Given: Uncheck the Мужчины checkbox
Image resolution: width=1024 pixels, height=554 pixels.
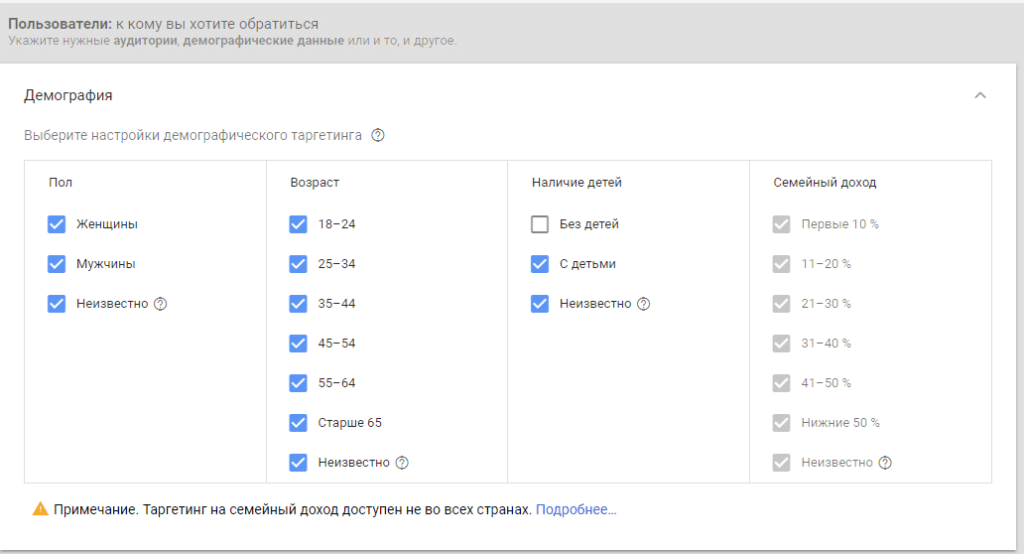Looking at the screenshot, I should coord(57,264).
